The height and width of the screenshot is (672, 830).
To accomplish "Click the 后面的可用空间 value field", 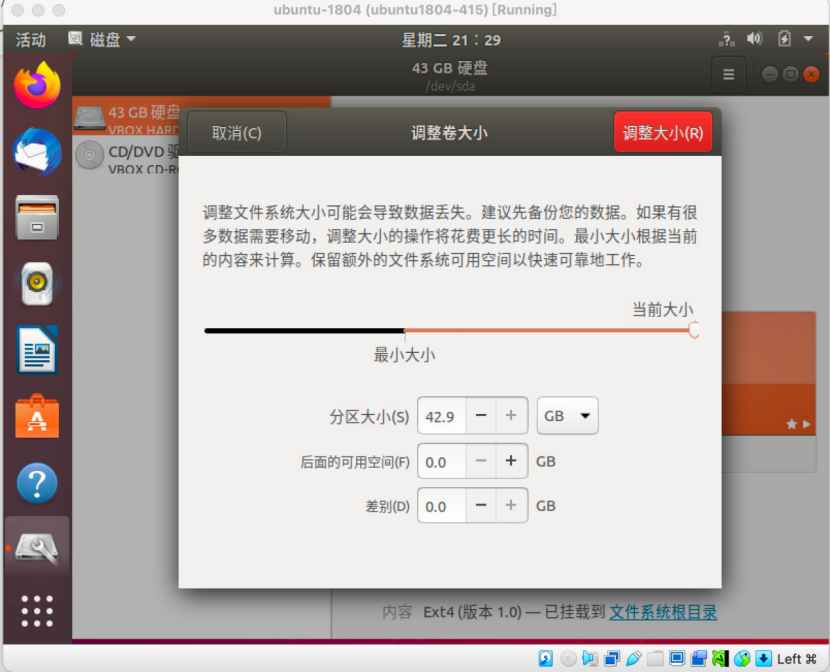I will click(x=441, y=461).
